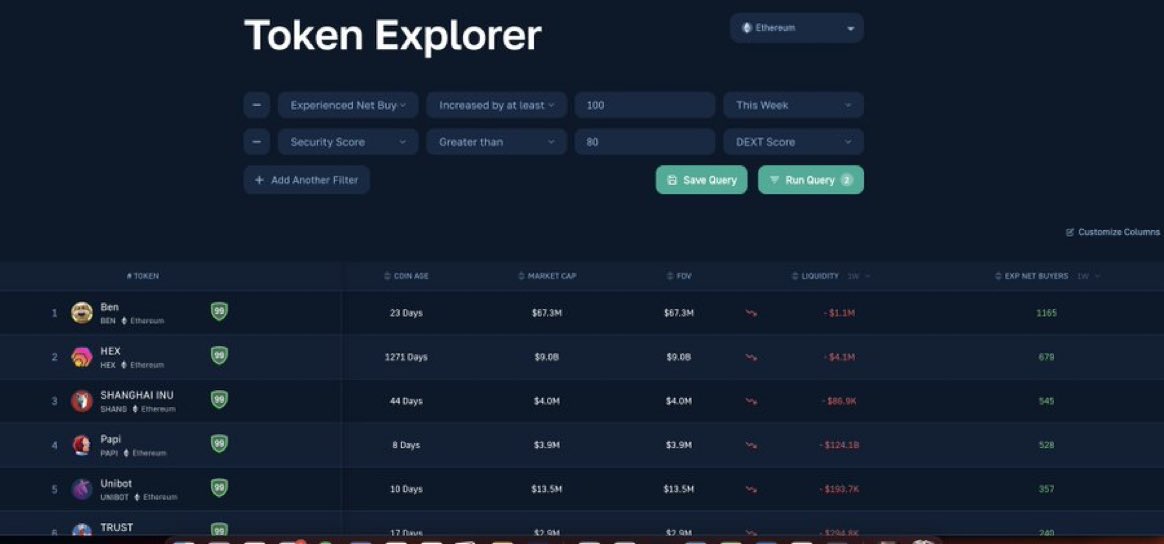Click the $9.0B market cap for HEX
Screen dimensions: 1164x544
pos(546,357)
